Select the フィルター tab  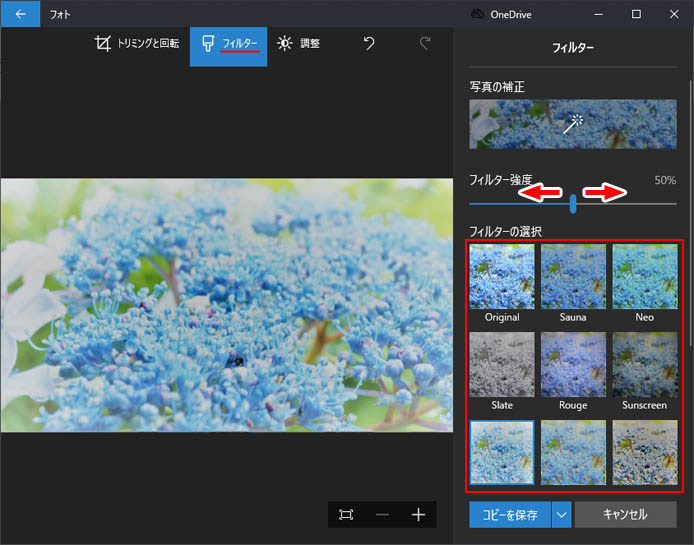click(228, 46)
